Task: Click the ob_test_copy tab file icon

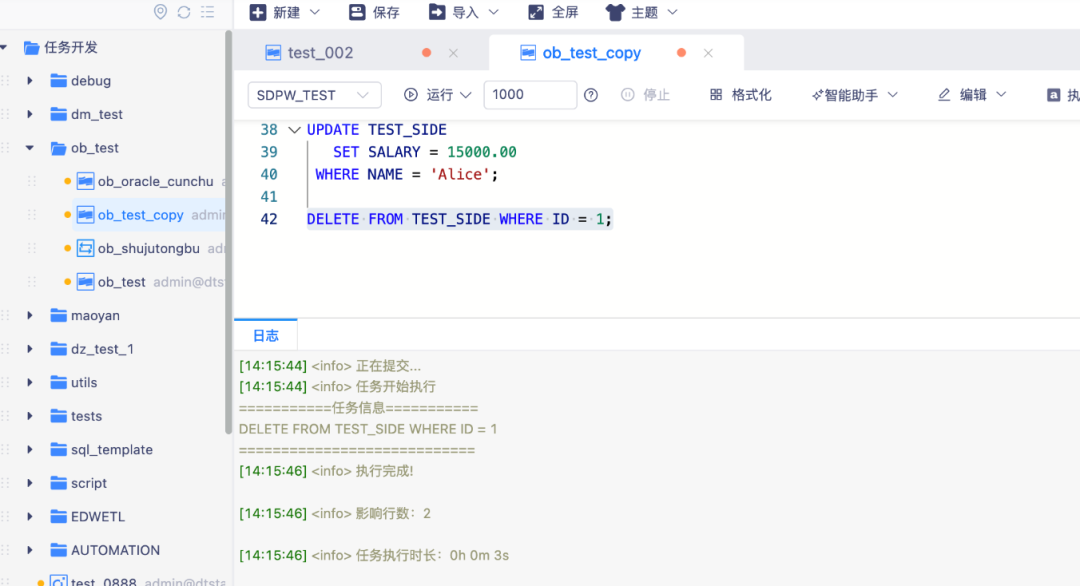Action: tap(528, 53)
